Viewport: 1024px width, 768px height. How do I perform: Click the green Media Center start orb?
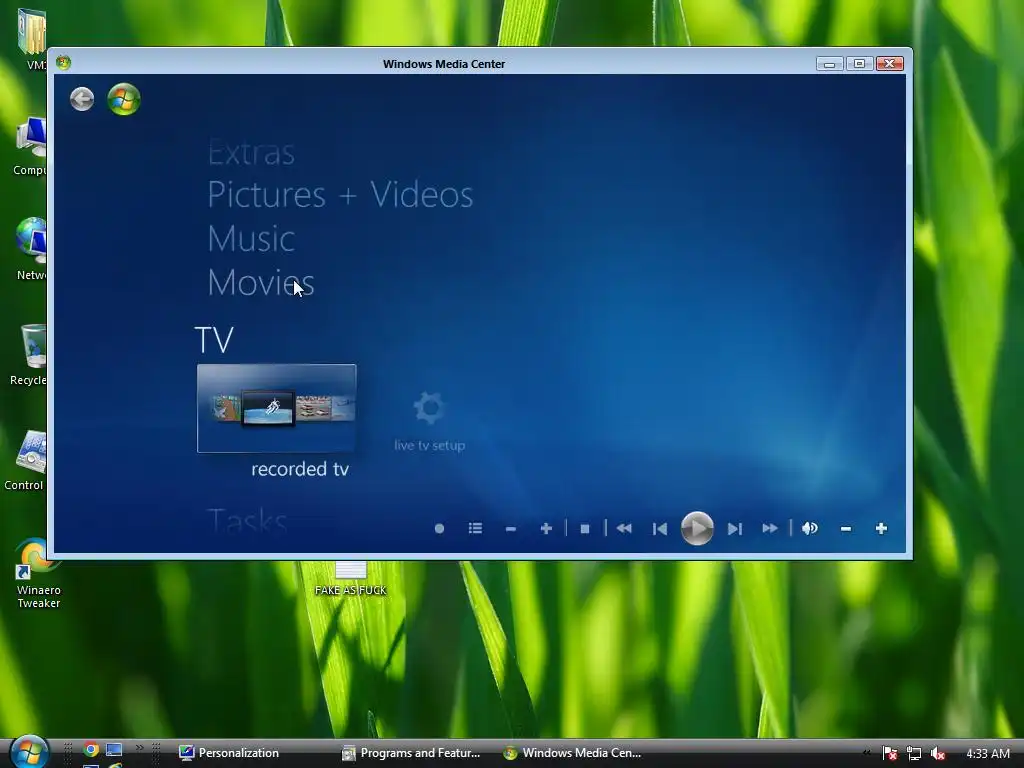123,99
